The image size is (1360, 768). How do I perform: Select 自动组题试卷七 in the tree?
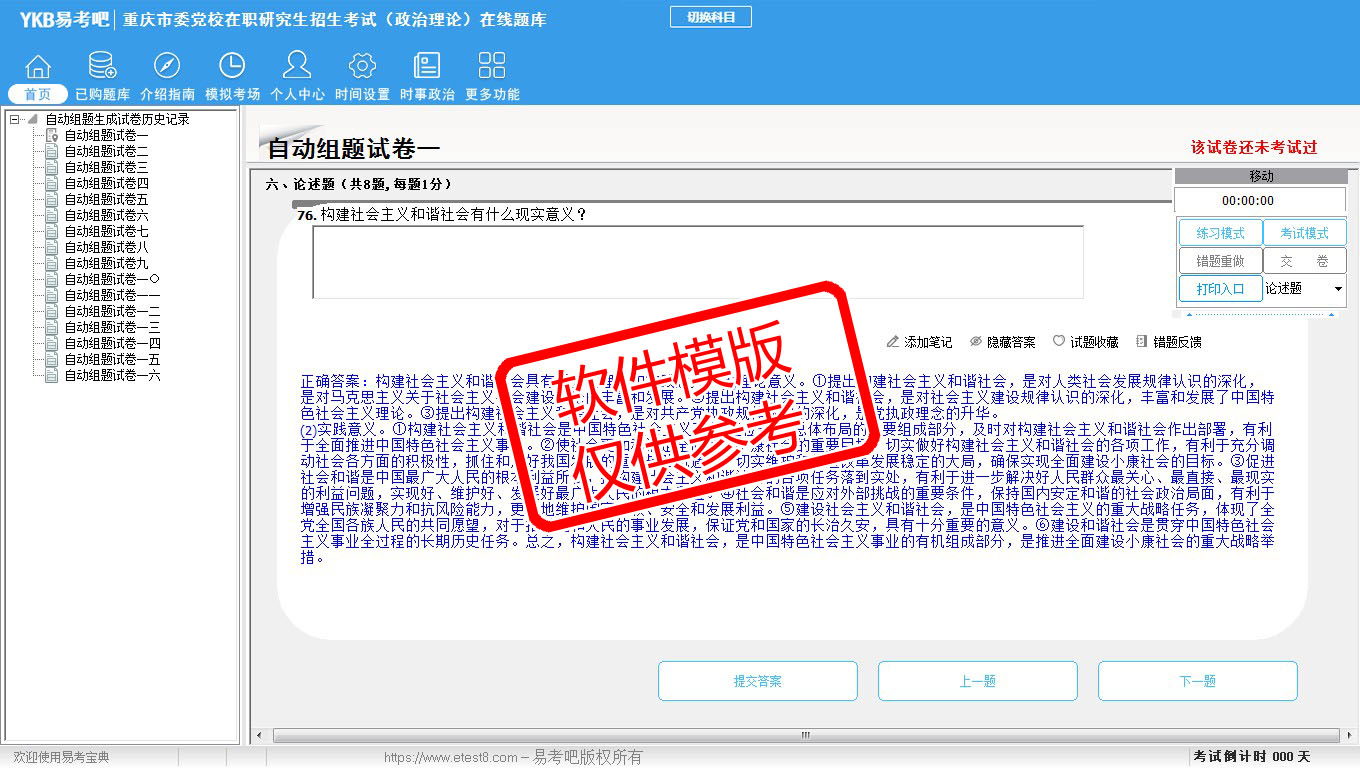106,231
